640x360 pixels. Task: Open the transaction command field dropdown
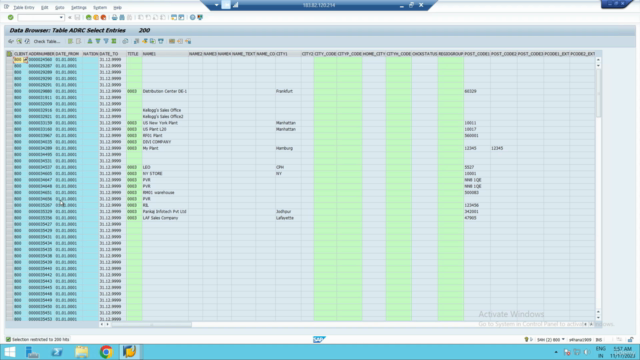click(61, 18)
